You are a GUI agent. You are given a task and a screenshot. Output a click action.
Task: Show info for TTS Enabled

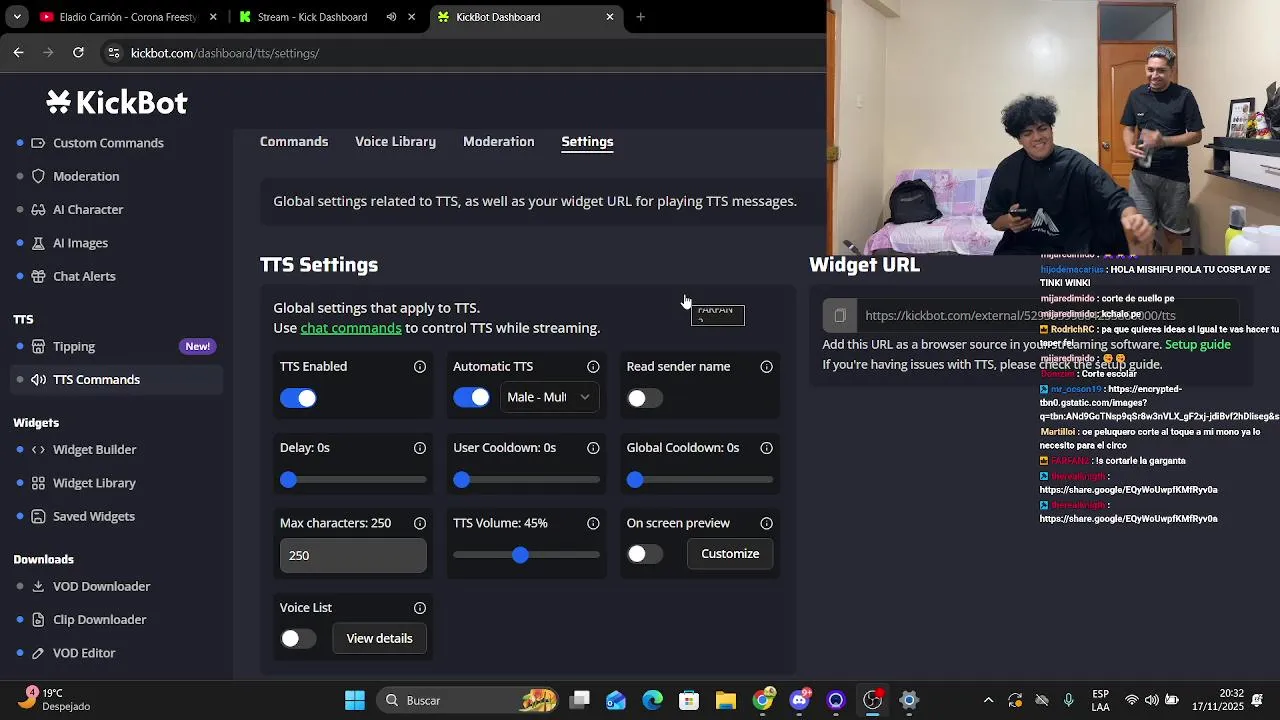coord(420,367)
